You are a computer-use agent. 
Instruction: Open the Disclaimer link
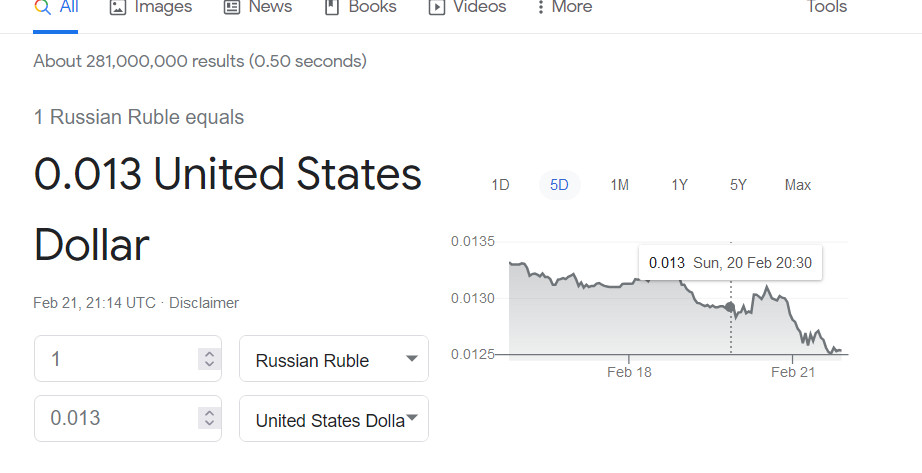click(204, 302)
